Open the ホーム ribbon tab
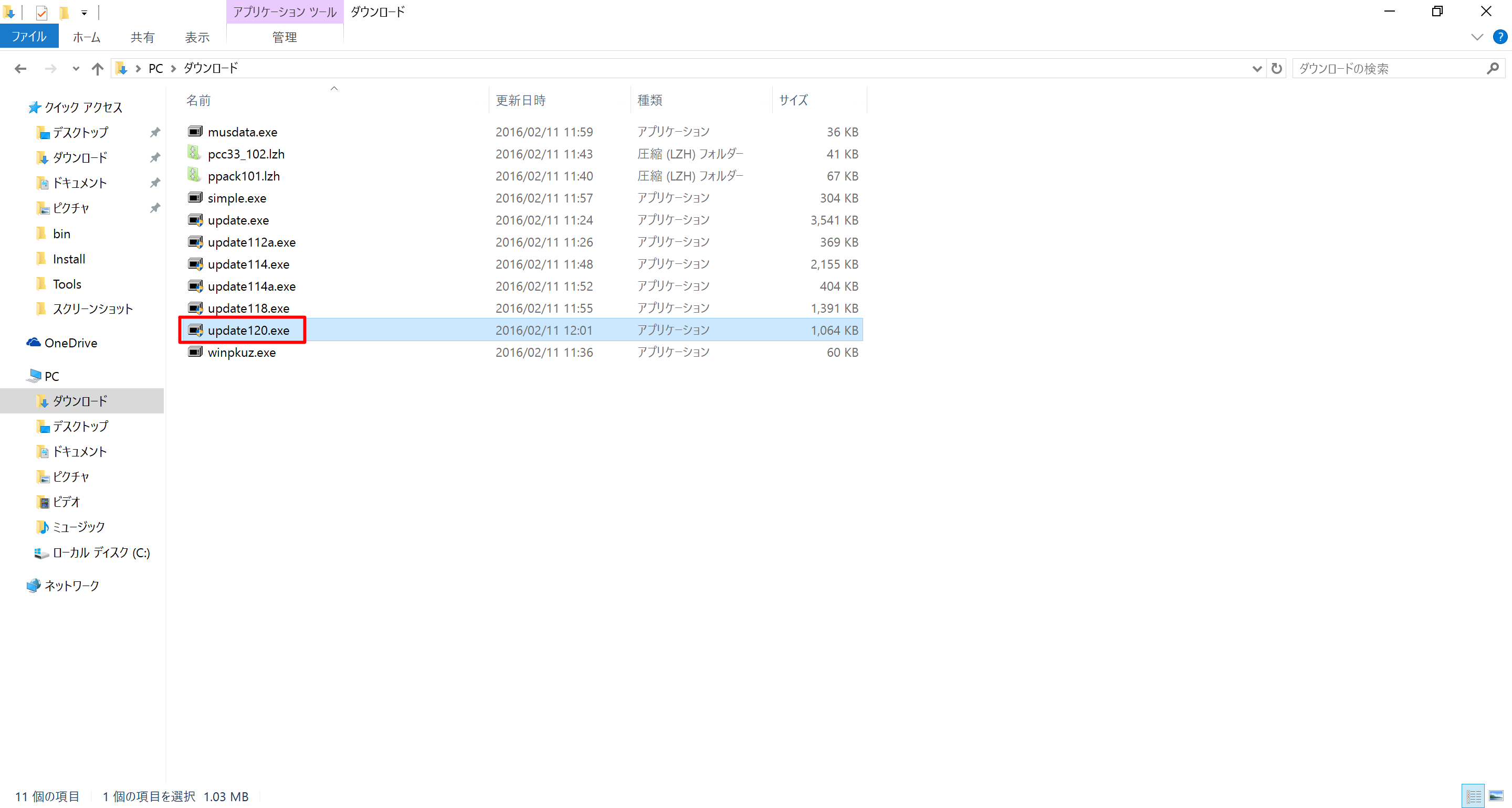This screenshot has width=1512, height=808. (x=87, y=37)
